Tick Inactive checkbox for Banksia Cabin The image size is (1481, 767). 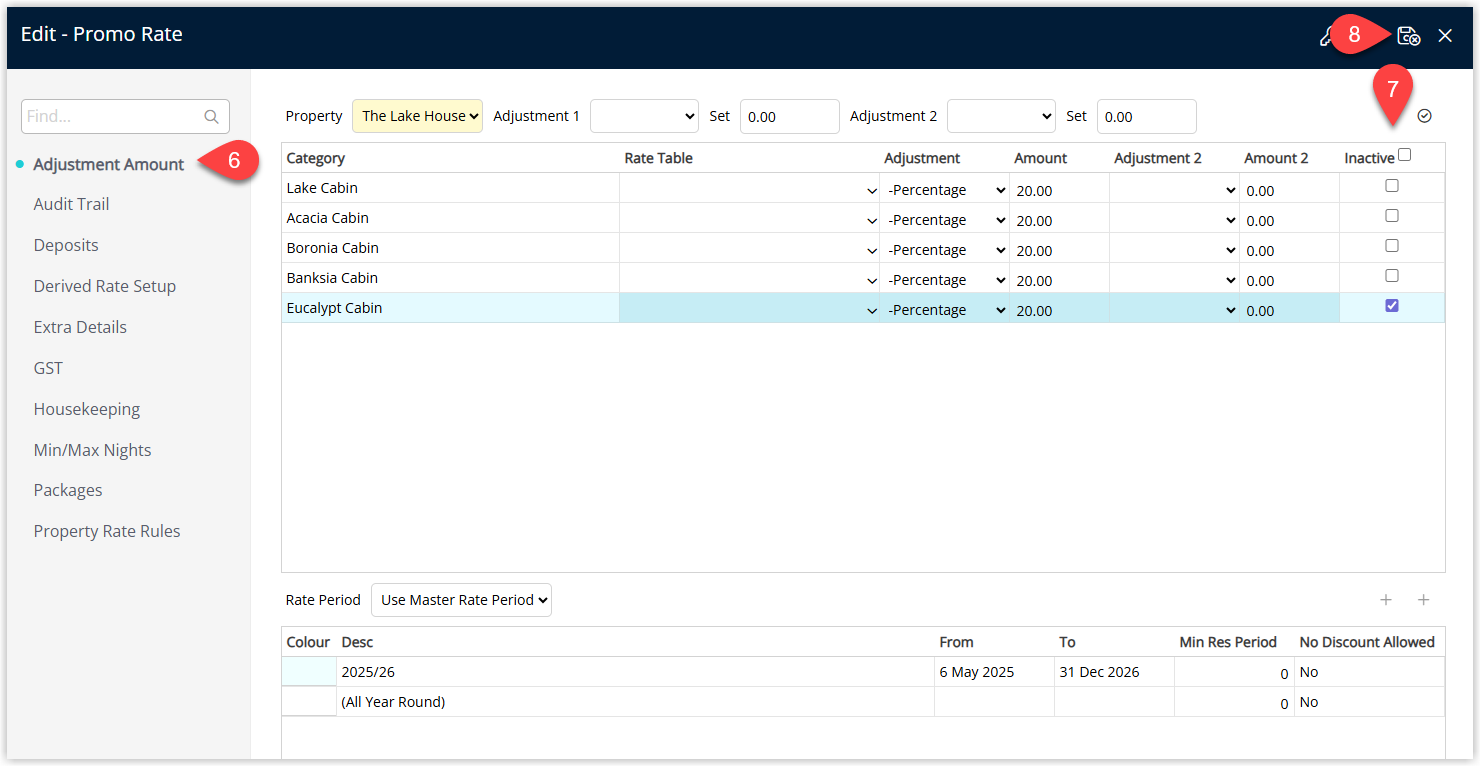pyautogui.click(x=1392, y=276)
